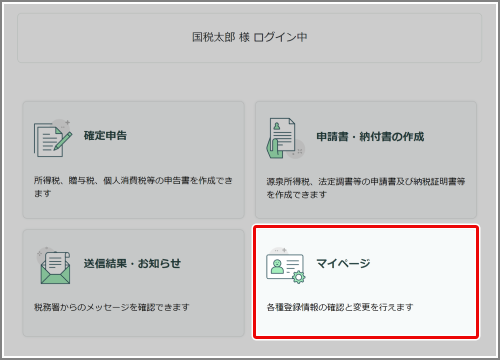Click the green pencil on 確定申告 icon
500x360 pixels.
pos(63,140)
